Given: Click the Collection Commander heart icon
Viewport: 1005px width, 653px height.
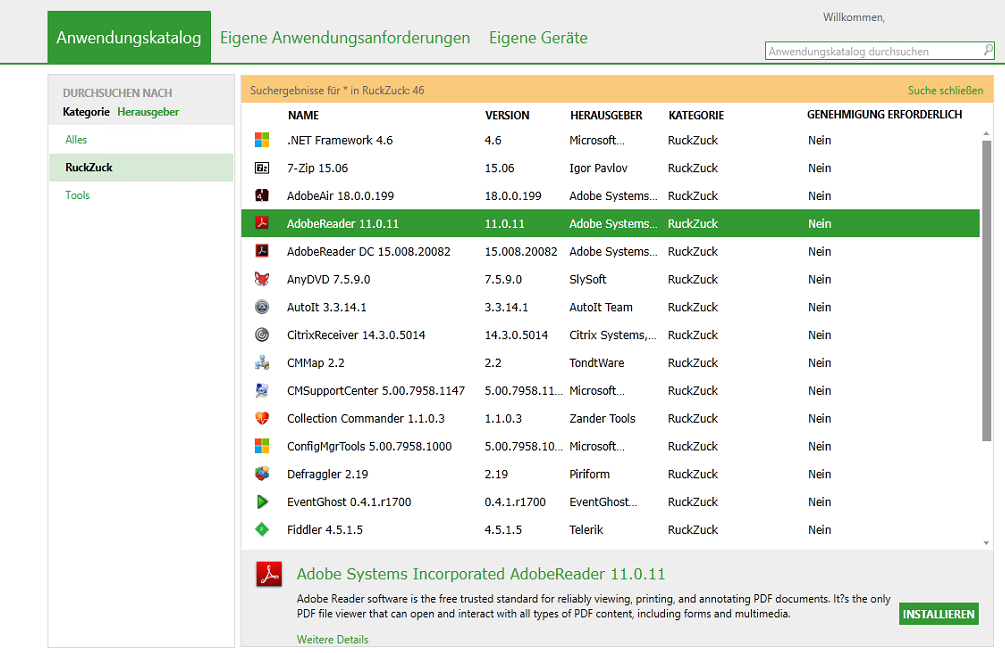Looking at the screenshot, I should 262,418.
